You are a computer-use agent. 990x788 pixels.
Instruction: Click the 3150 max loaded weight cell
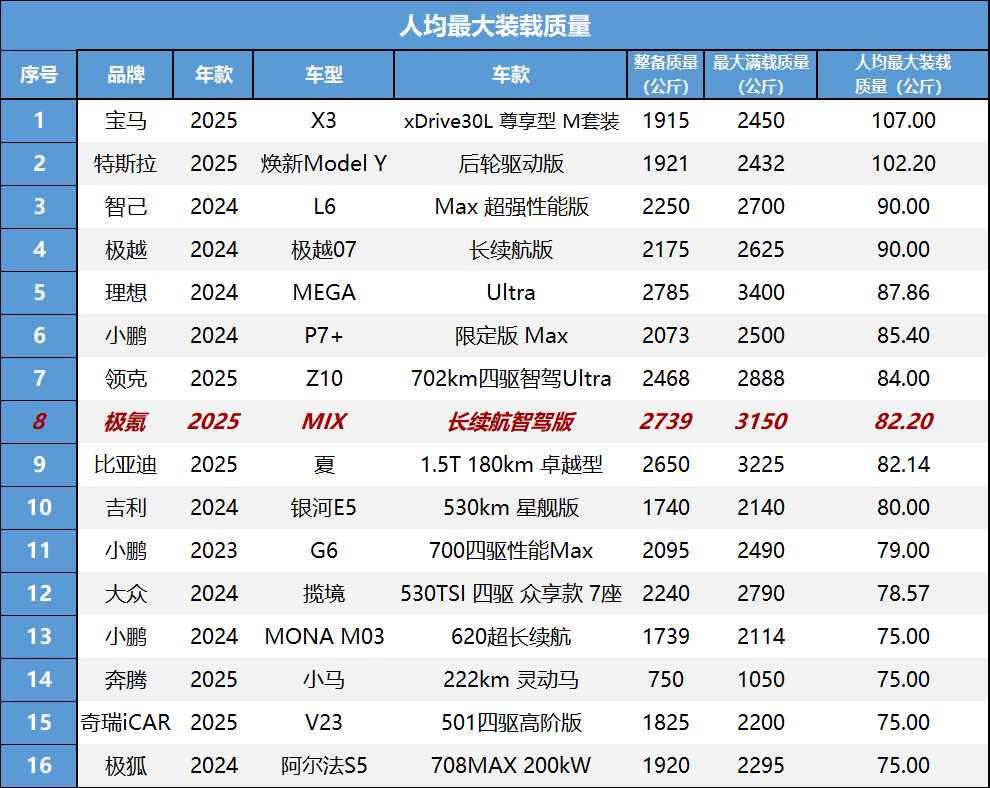point(761,422)
